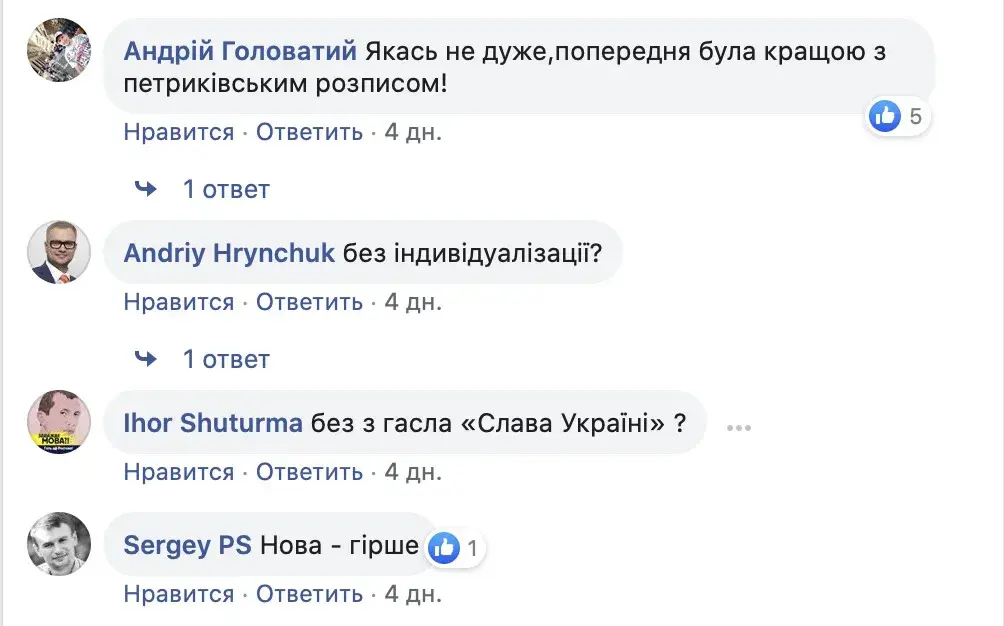
Task: Click Ответить under Sergey PS's comment
Action: tap(309, 594)
